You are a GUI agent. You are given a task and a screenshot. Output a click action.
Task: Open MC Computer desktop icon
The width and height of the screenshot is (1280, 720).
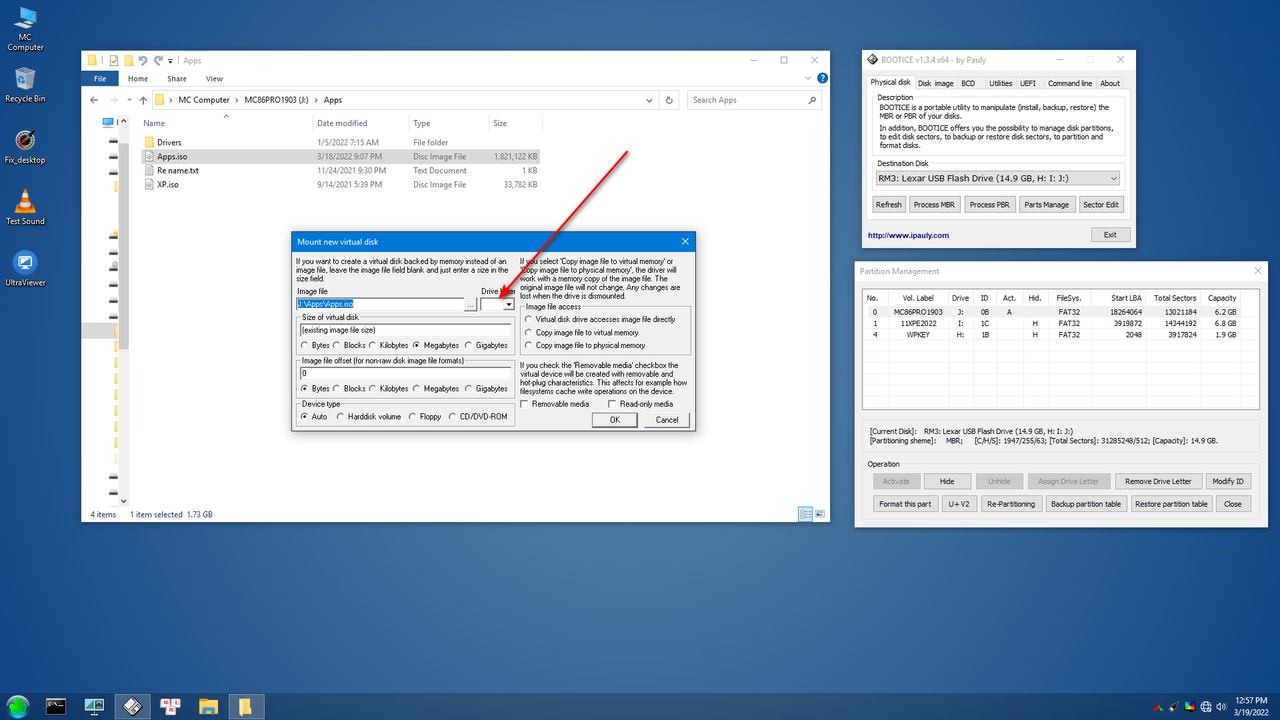[x=25, y=29]
